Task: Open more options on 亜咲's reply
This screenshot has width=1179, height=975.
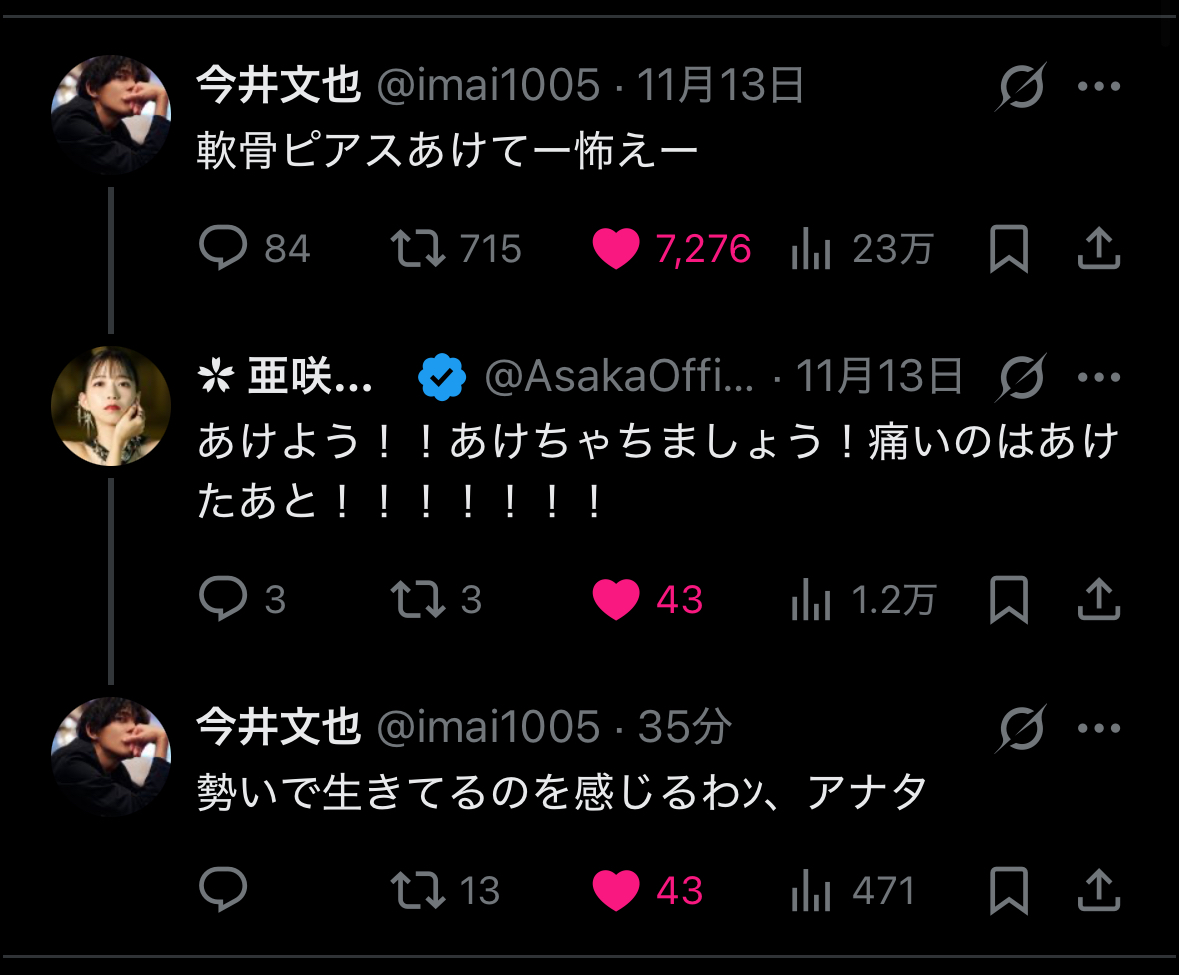Action: [x=1099, y=377]
